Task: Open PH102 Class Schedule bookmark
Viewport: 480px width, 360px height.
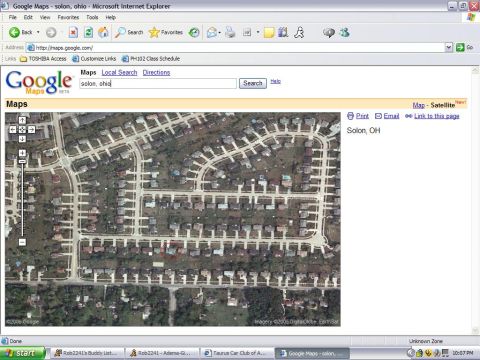Action: pos(151,59)
